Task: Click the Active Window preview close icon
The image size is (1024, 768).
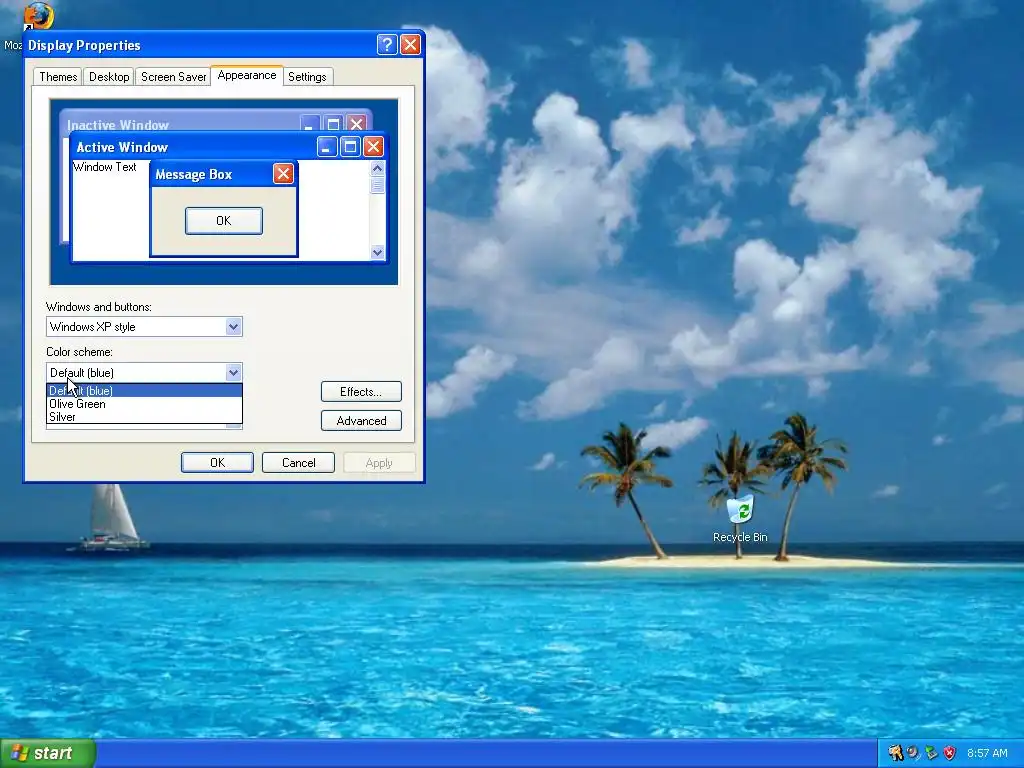Action: pyautogui.click(x=373, y=146)
